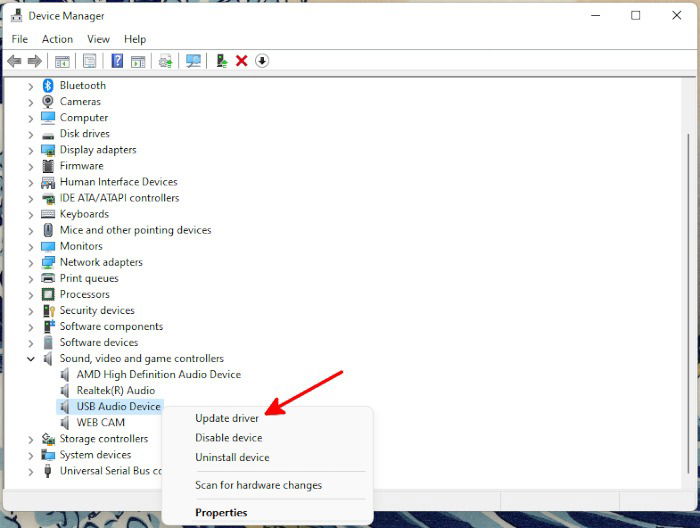Minimize the Device Manager window
Viewport: 700px width, 528px height.
click(595, 16)
